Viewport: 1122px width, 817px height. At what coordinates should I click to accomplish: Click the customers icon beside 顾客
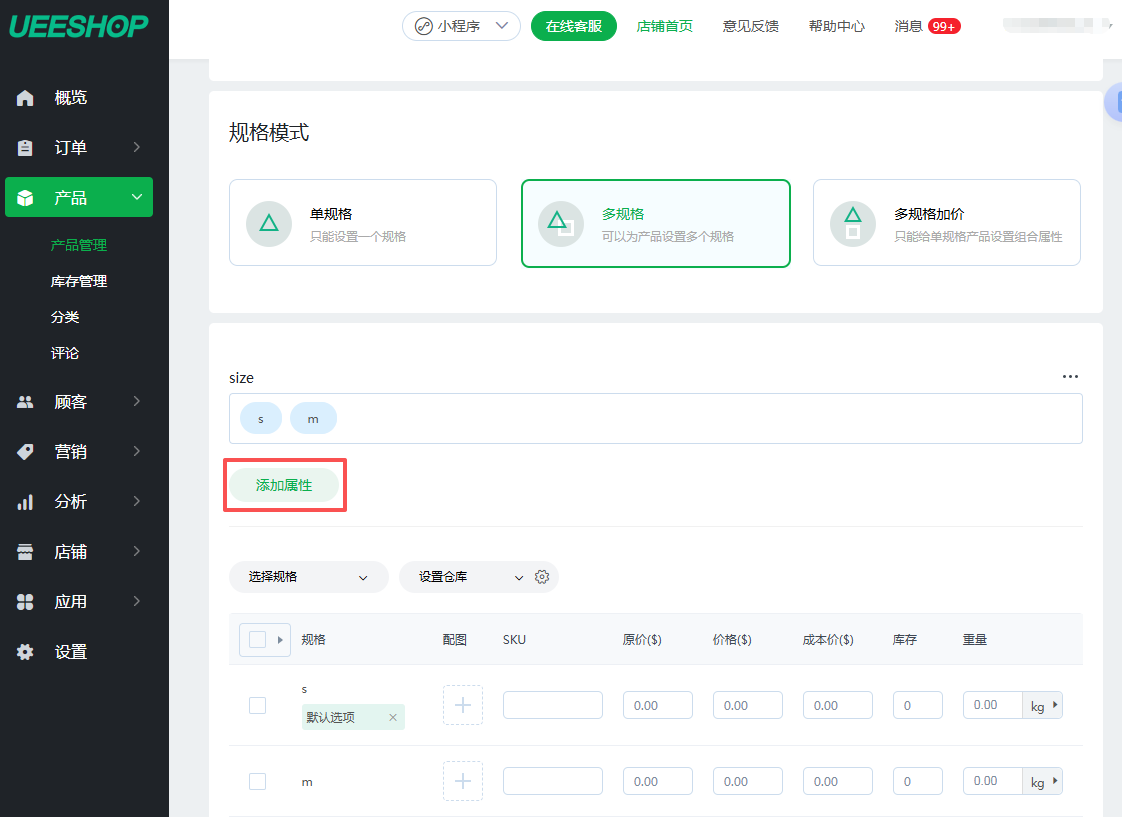tap(25, 402)
